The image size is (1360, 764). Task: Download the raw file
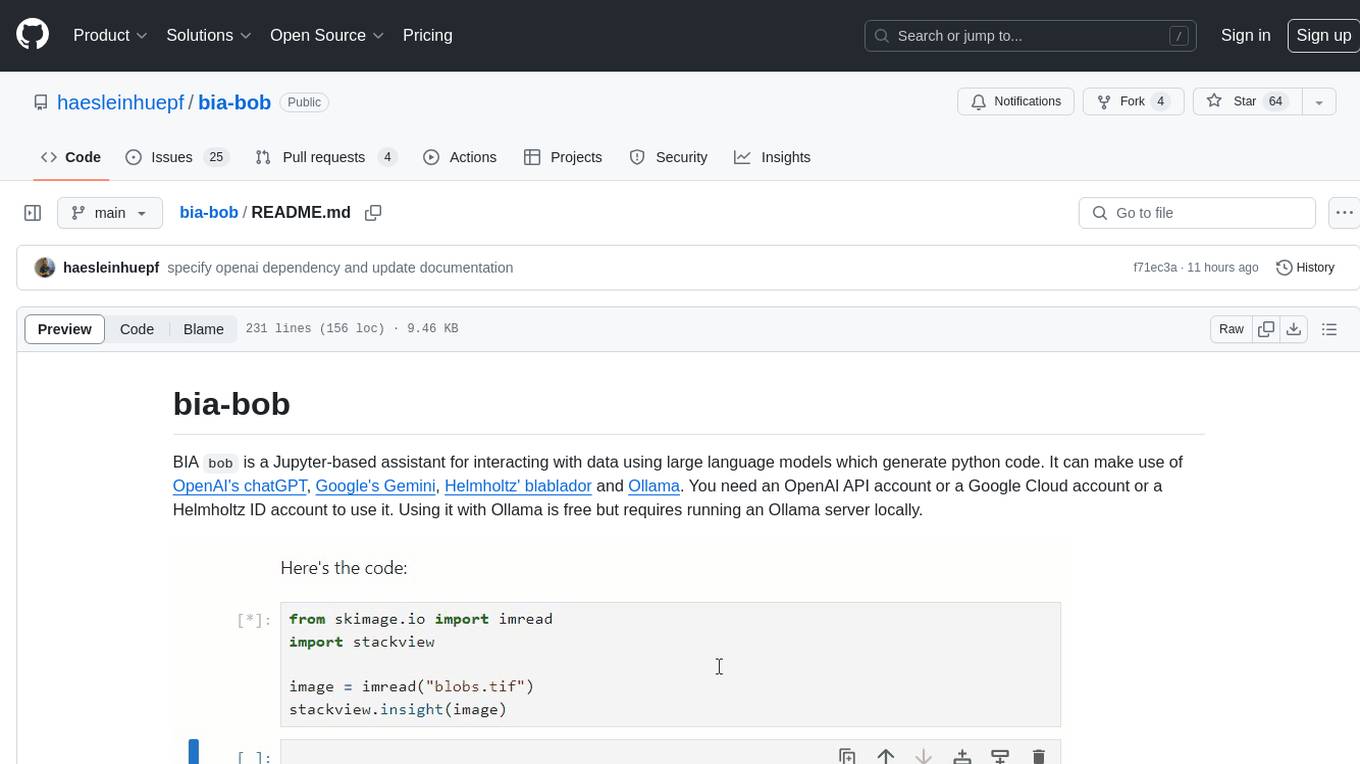pyautogui.click(x=1294, y=329)
